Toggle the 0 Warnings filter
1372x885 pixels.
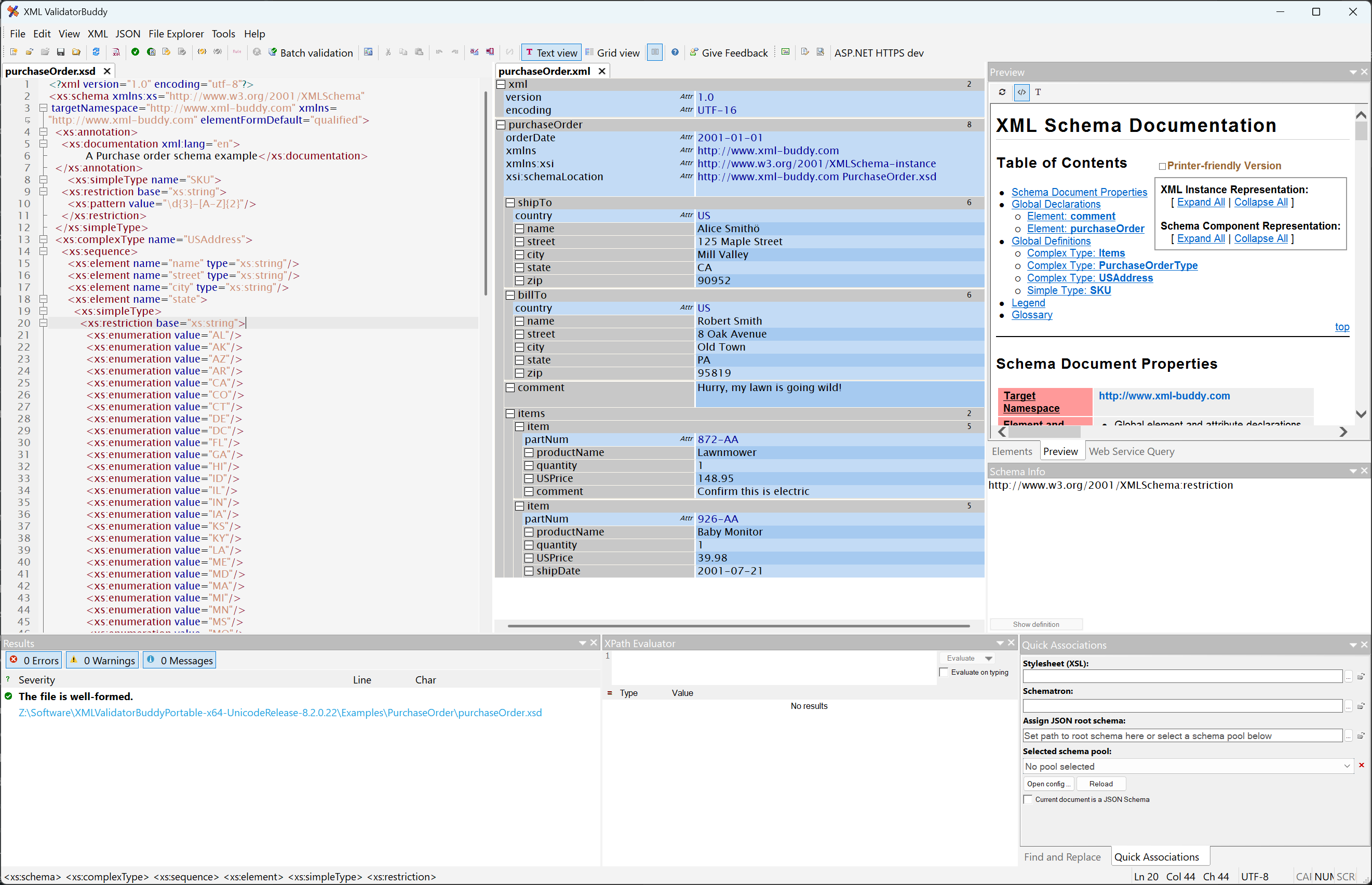tap(102, 660)
